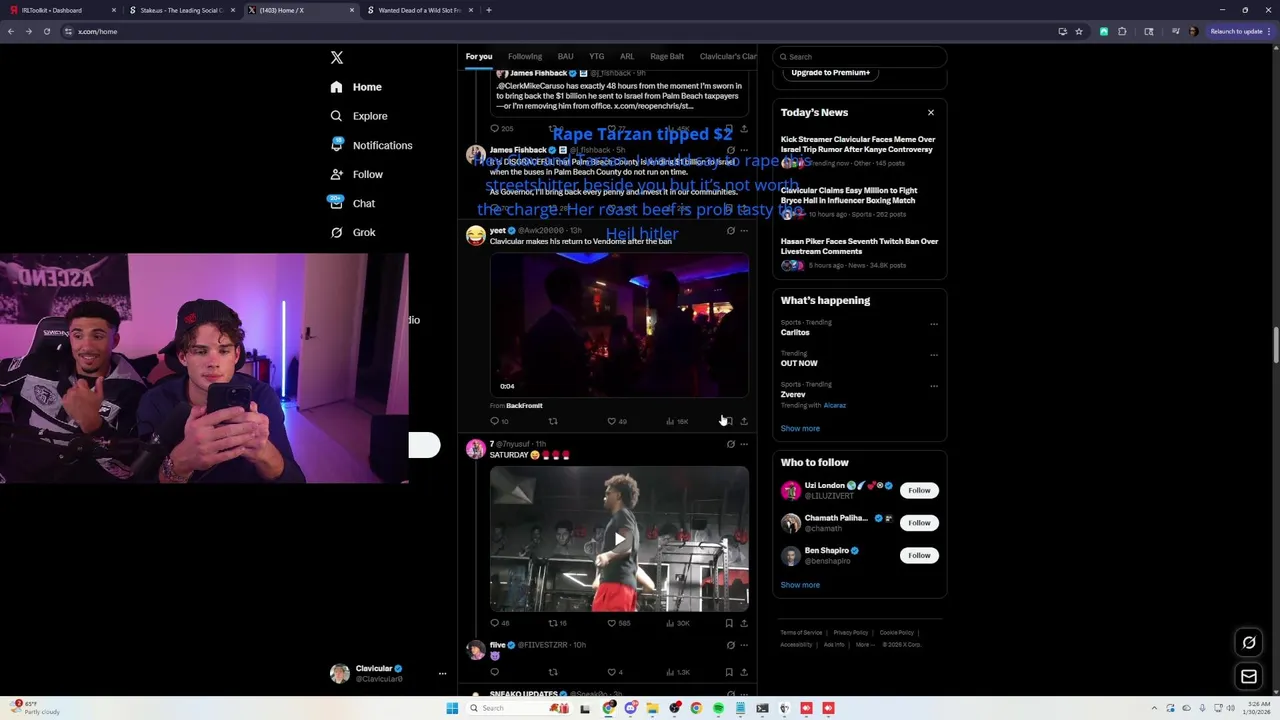Like fiive's post with 4 likes
The width and height of the screenshot is (1280, 720).
pos(615,672)
